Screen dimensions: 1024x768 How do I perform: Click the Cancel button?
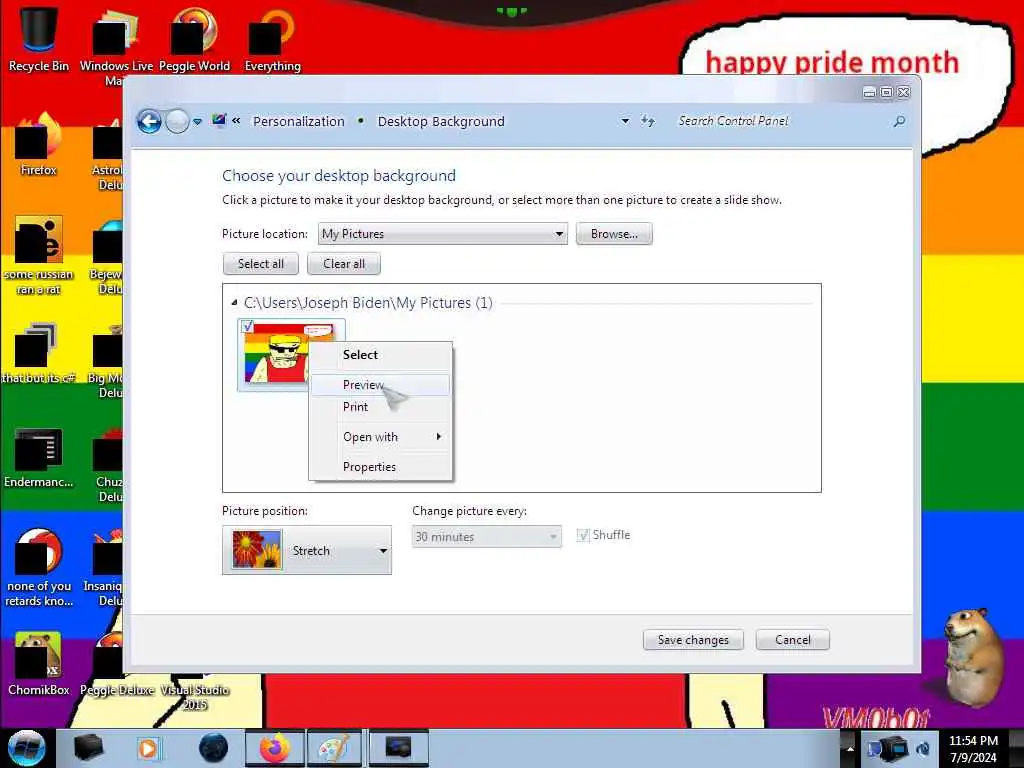point(793,640)
